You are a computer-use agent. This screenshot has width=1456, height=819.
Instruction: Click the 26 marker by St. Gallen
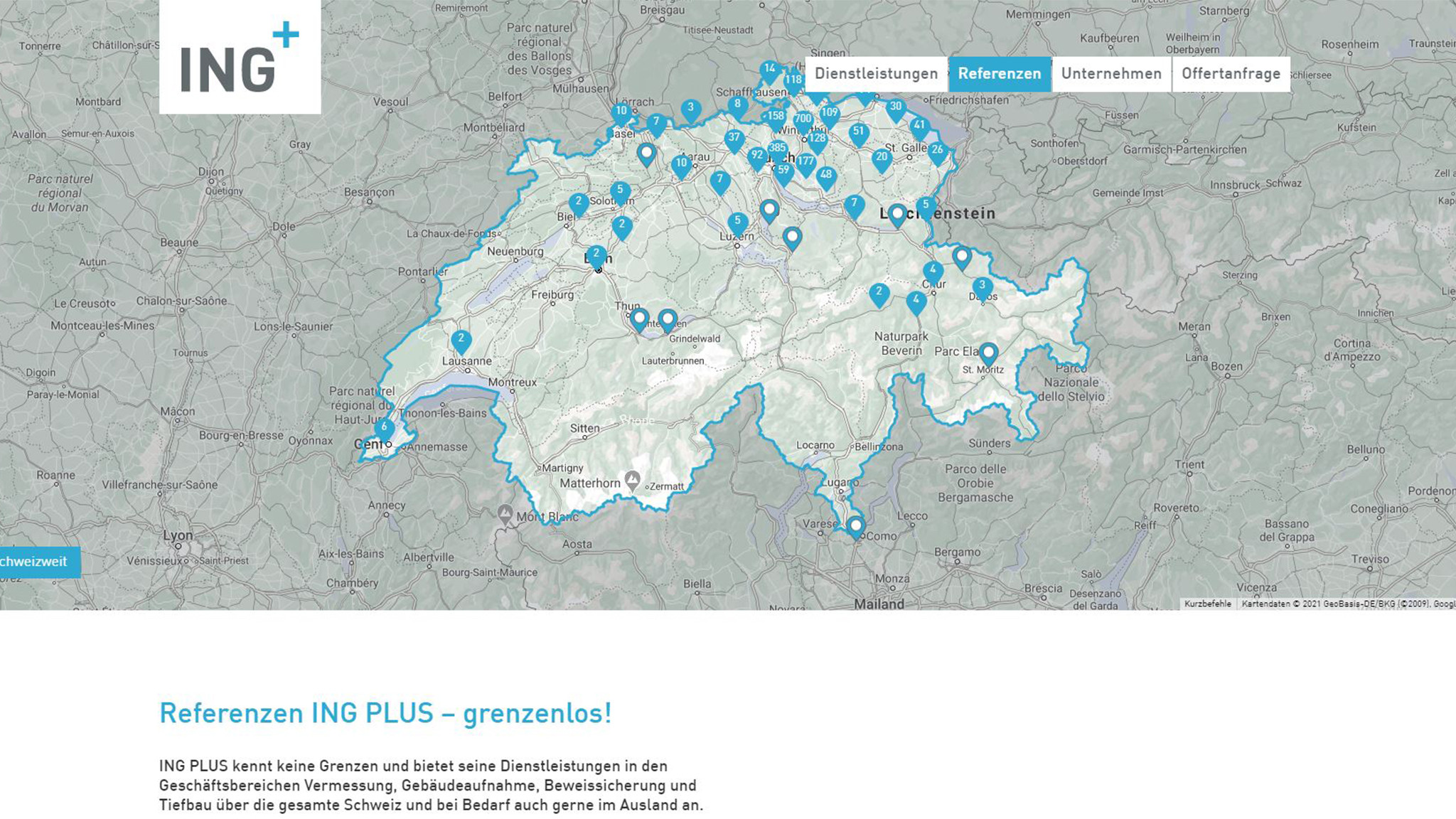click(x=937, y=151)
